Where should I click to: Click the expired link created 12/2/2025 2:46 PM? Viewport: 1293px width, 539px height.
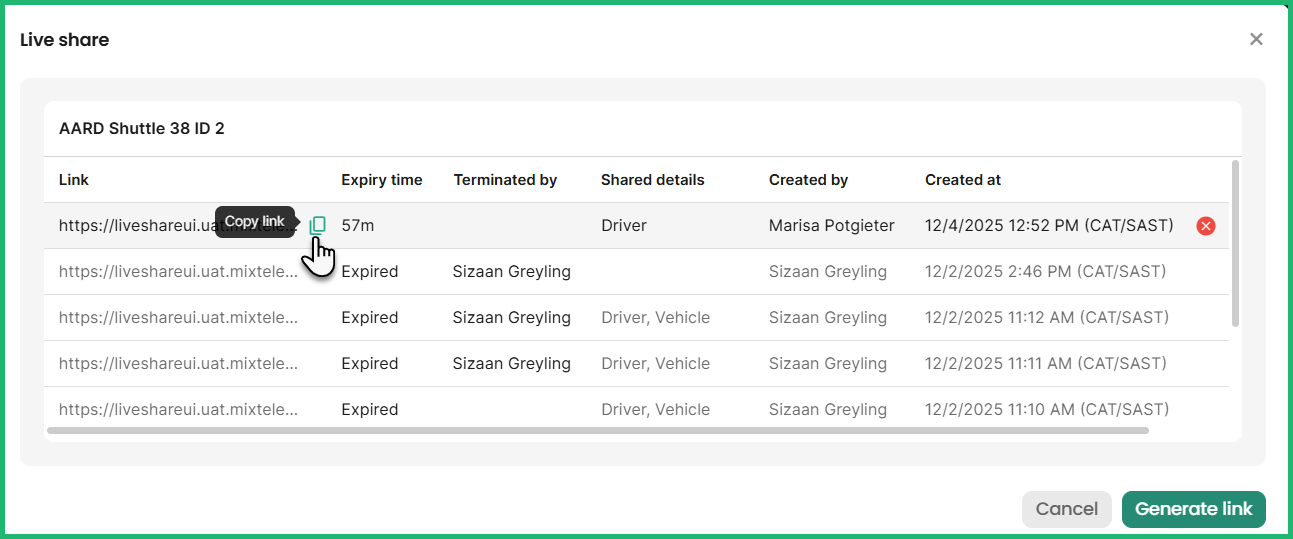(x=178, y=272)
